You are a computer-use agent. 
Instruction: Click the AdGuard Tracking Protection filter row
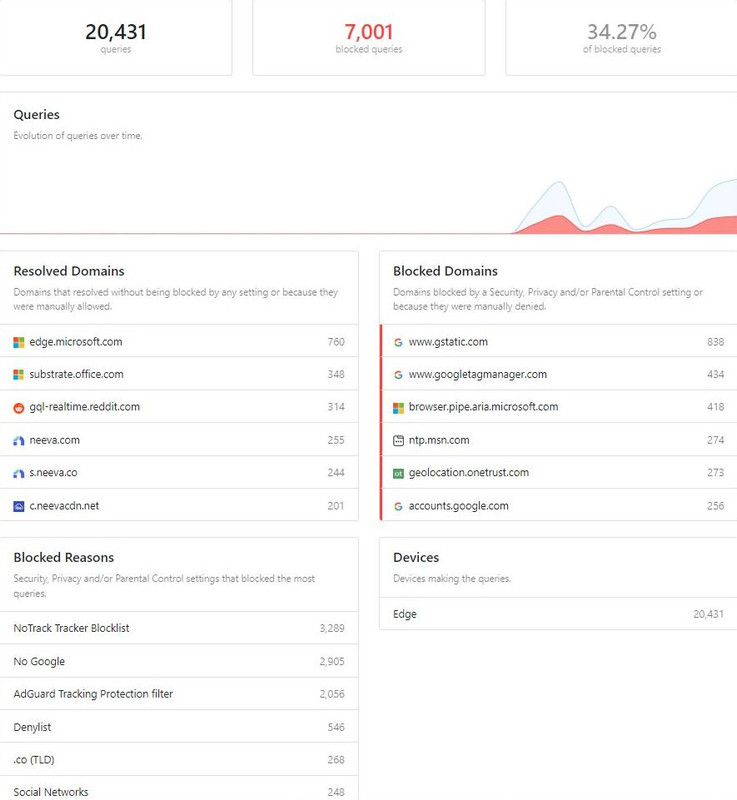(179, 694)
